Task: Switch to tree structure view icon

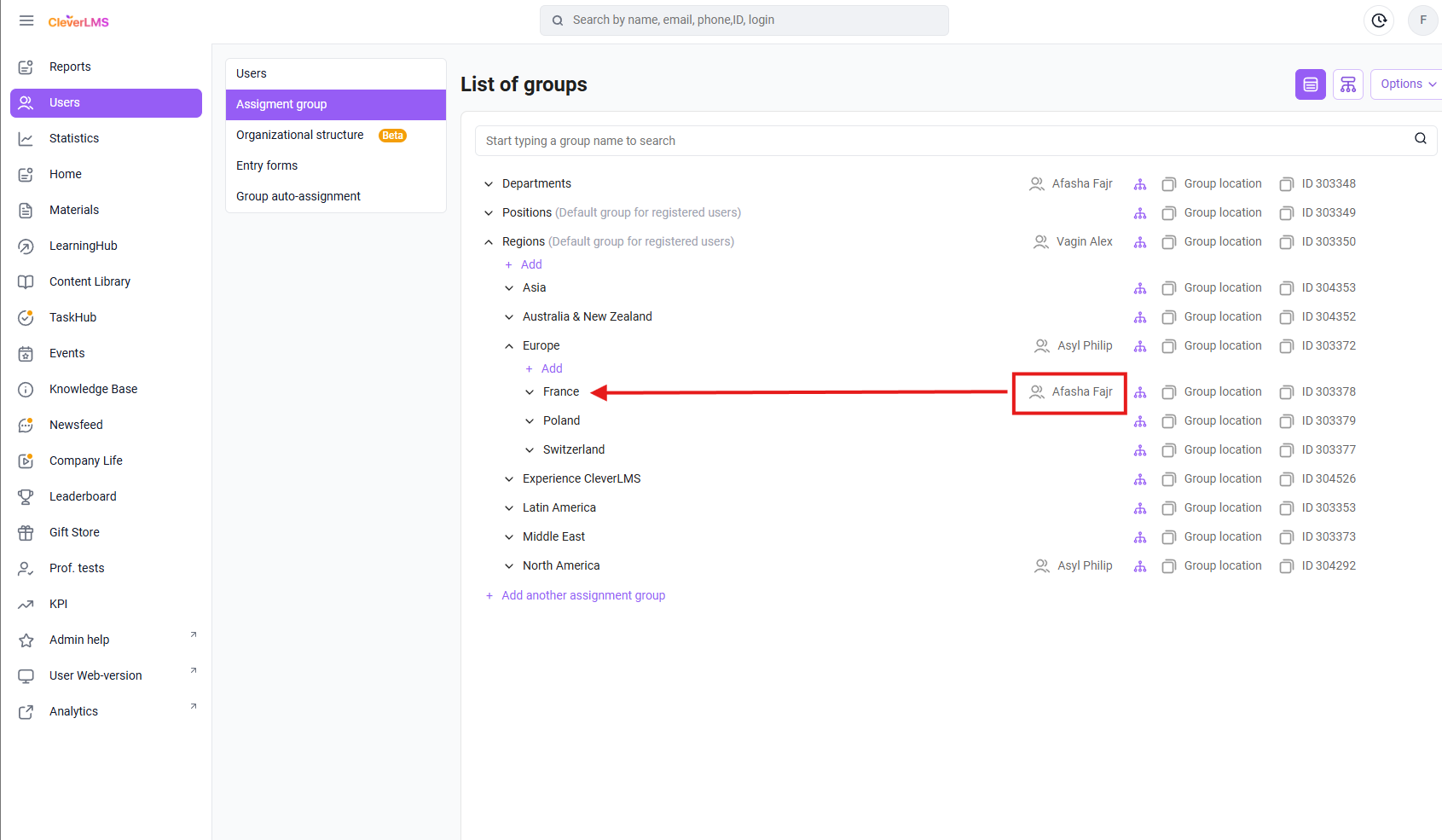Action: tap(1347, 84)
